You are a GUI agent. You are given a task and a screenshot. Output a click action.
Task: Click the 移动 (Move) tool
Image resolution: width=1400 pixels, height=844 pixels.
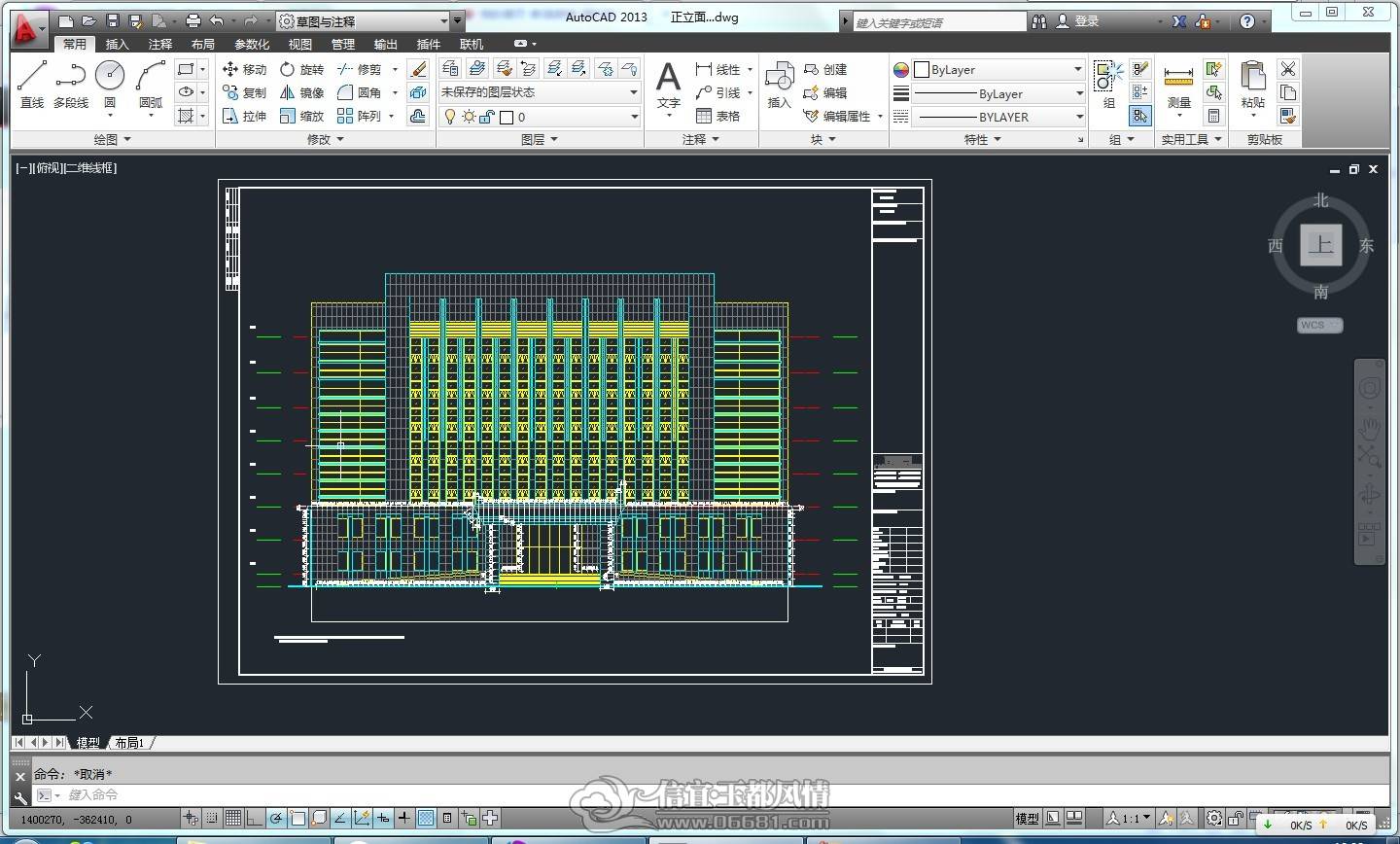pyautogui.click(x=244, y=69)
